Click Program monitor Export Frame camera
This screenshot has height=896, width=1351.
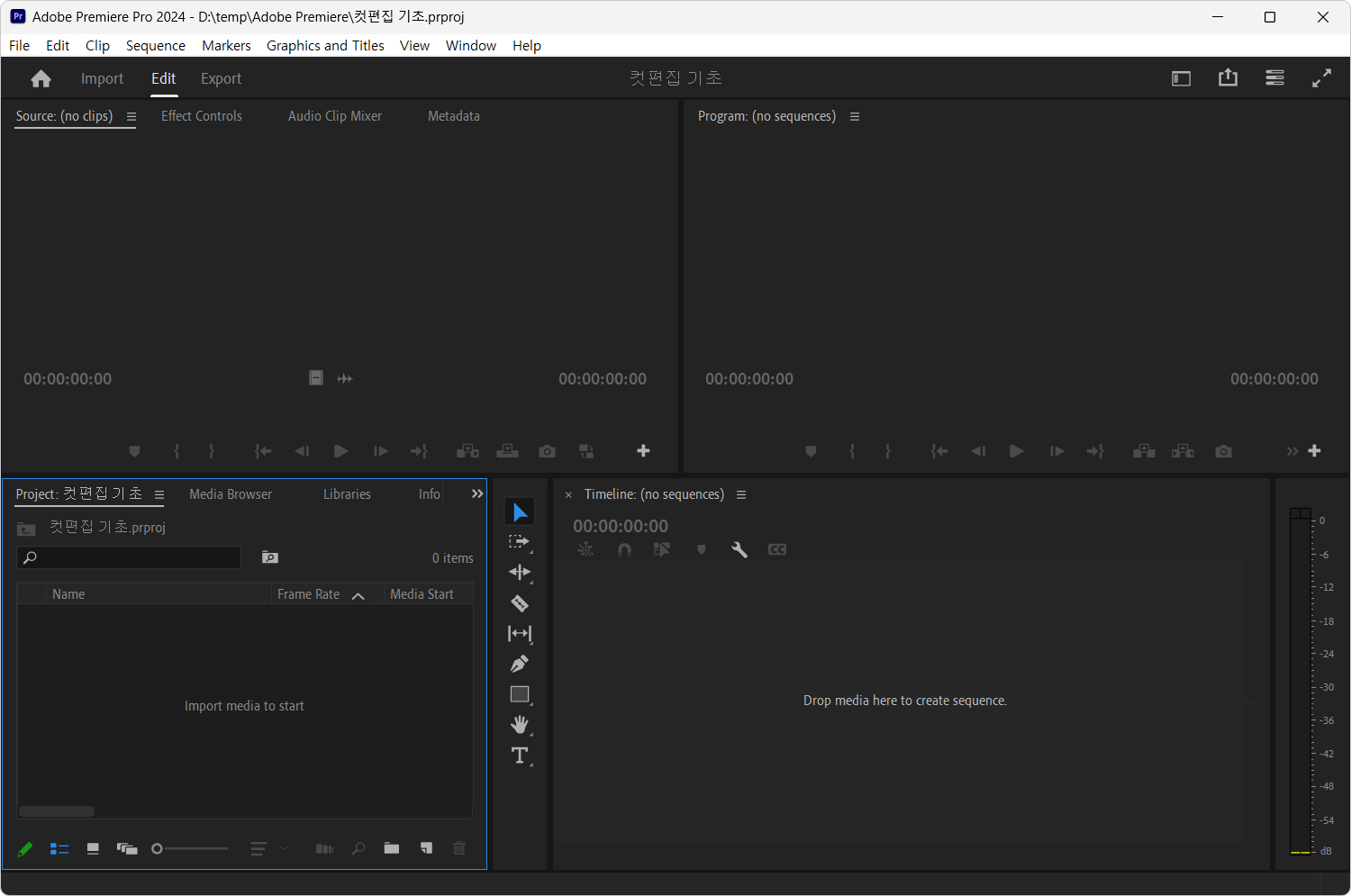[x=1223, y=451]
